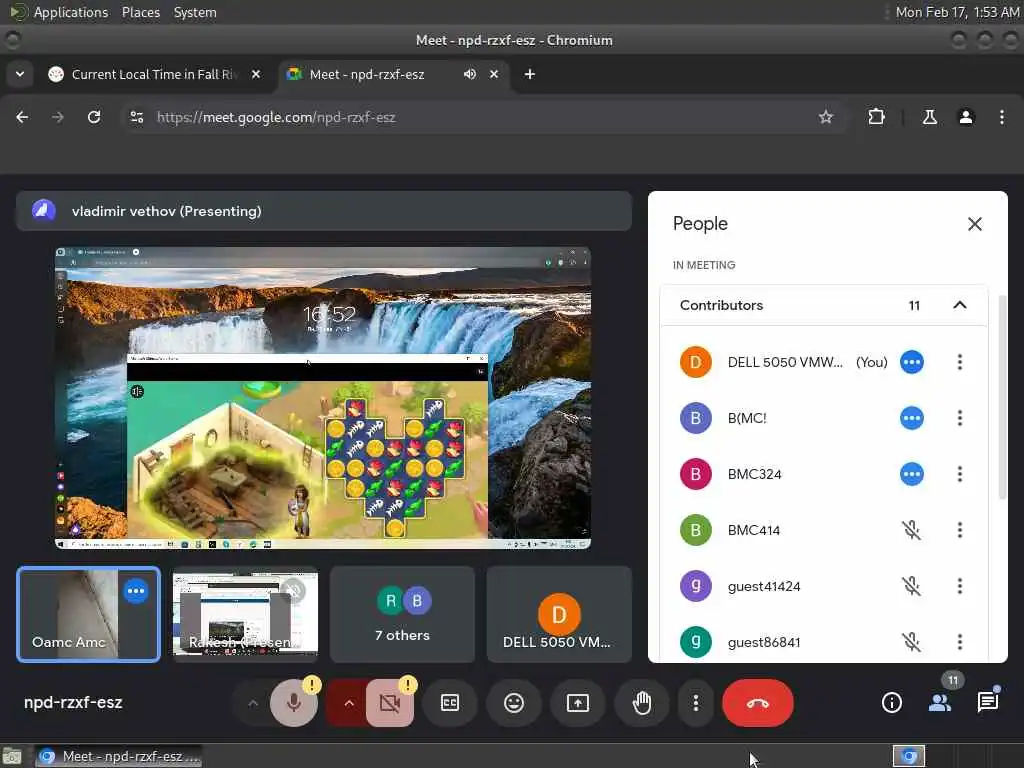Open the Extensions puzzle icon

[876, 118]
